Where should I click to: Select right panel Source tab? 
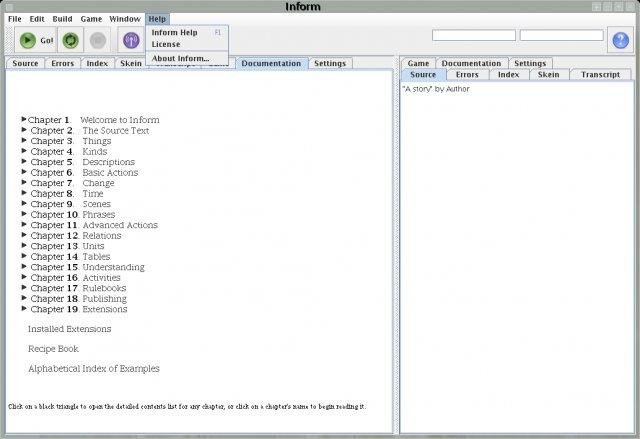423,75
